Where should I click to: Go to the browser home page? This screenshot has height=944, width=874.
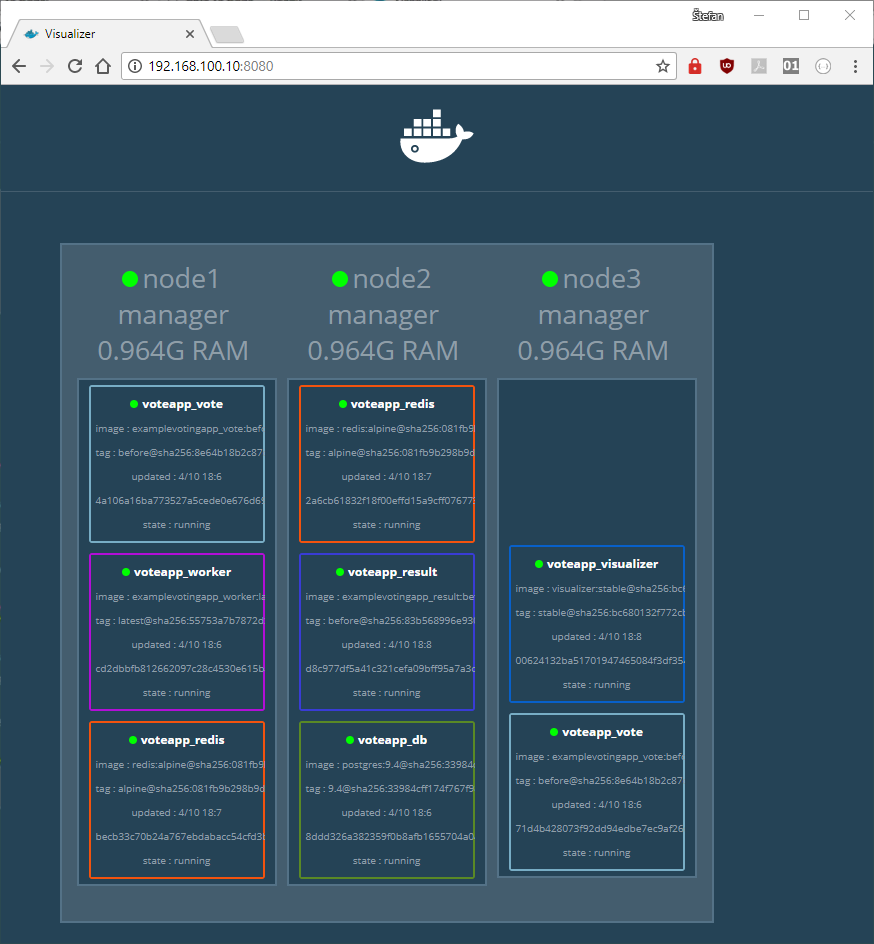pyautogui.click(x=102, y=67)
